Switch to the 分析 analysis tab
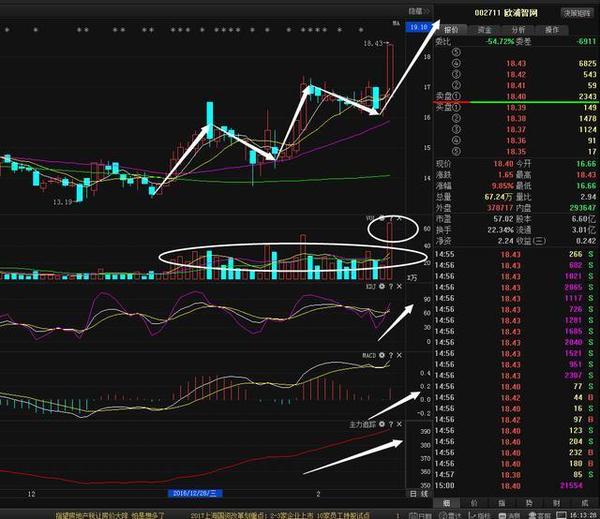 point(518,29)
